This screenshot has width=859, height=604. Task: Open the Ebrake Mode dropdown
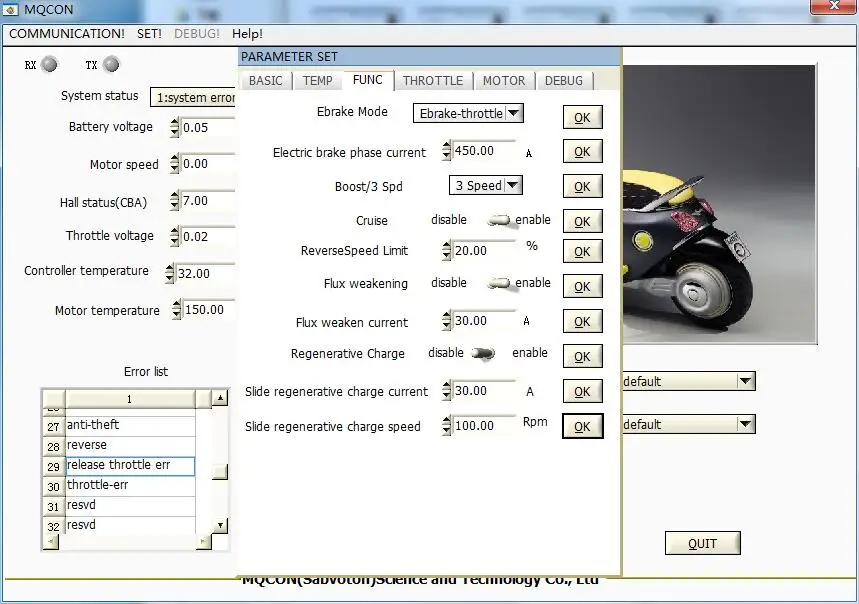[513, 113]
